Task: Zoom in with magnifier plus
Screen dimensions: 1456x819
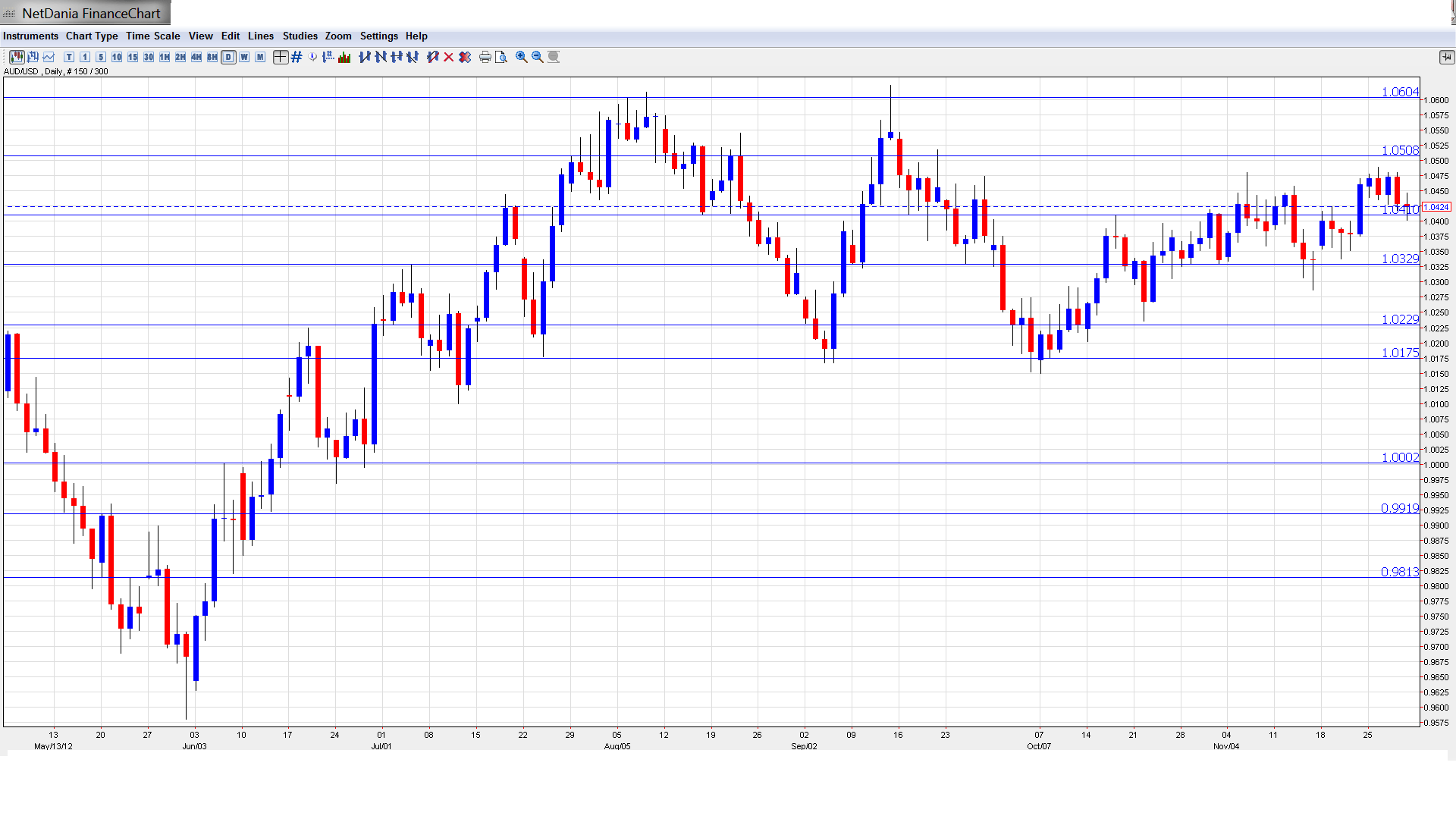Action: coord(521,57)
